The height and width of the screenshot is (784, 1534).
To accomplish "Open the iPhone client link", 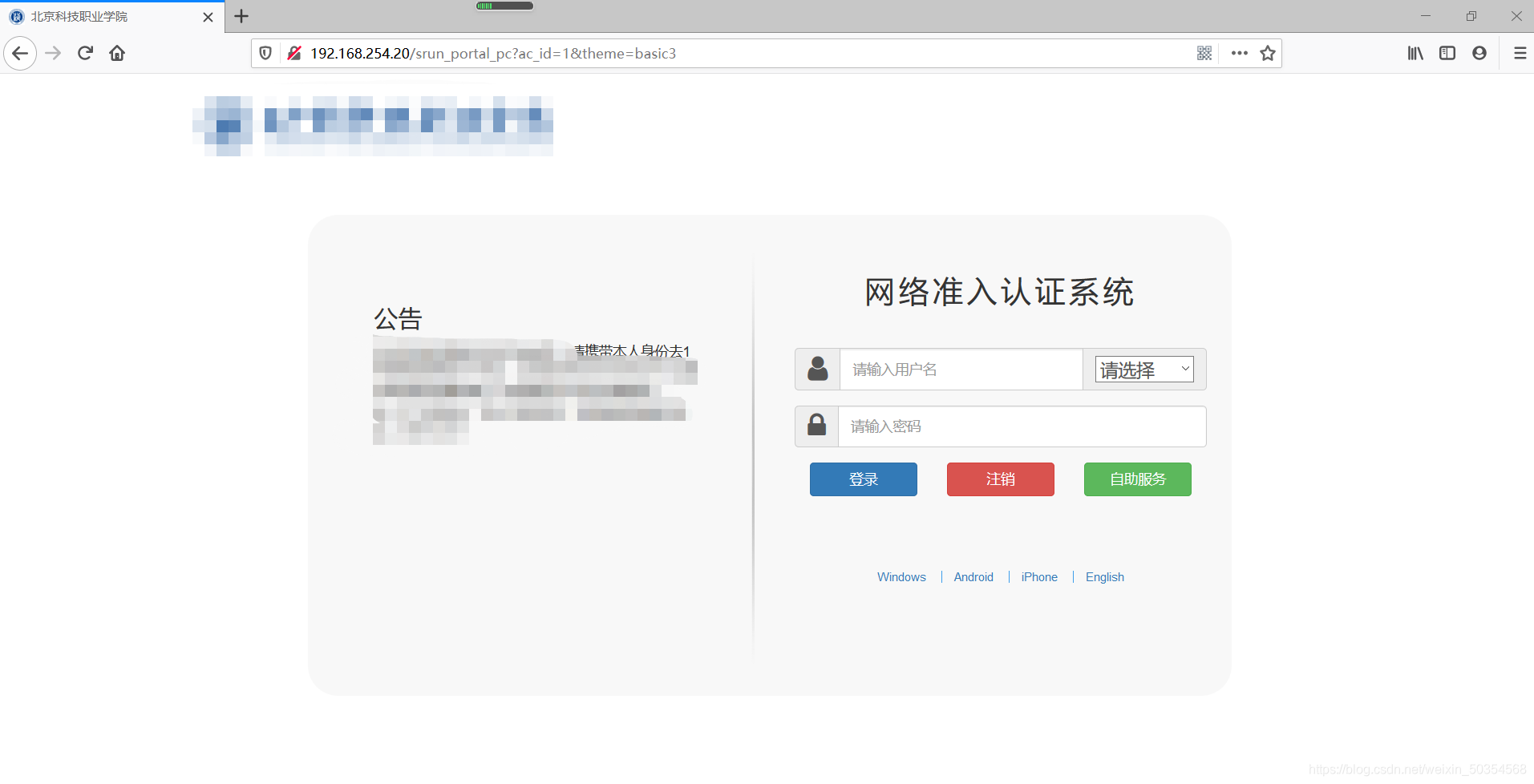I will tap(1039, 577).
